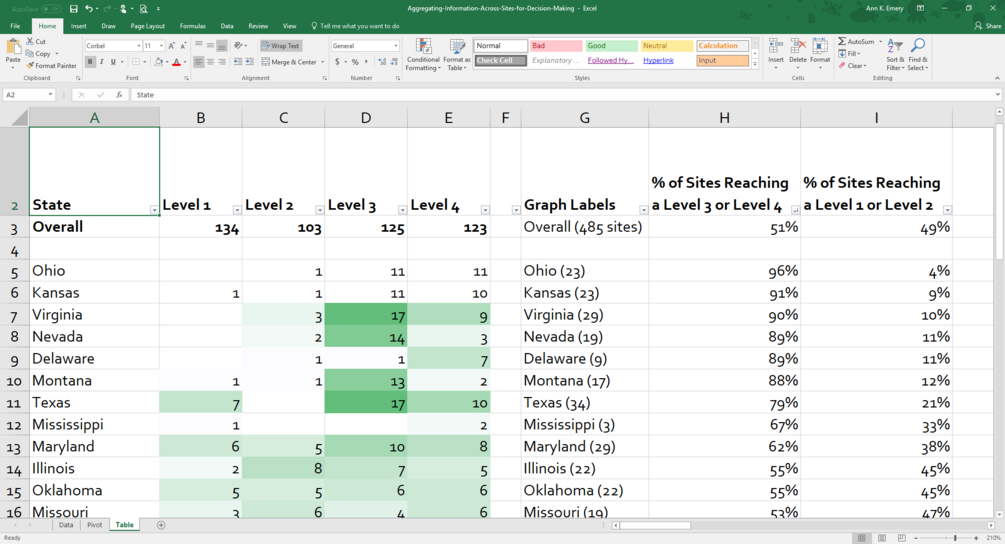1005x544 pixels.
Task: Click the Decrease Indent icon
Action: tap(238, 62)
